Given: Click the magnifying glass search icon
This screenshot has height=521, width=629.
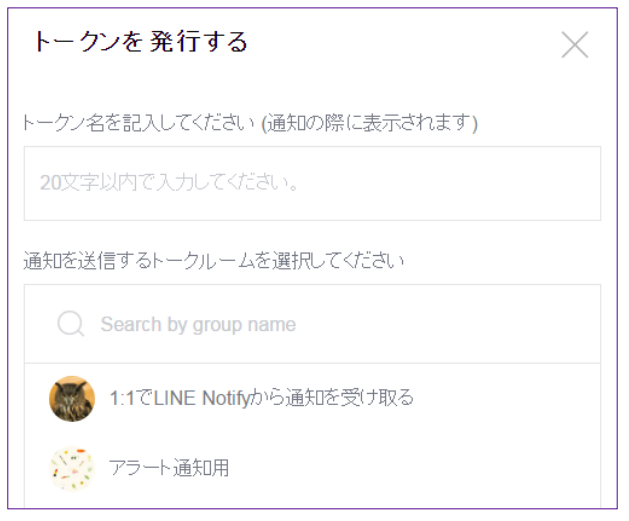Looking at the screenshot, I should pos(71,324).
